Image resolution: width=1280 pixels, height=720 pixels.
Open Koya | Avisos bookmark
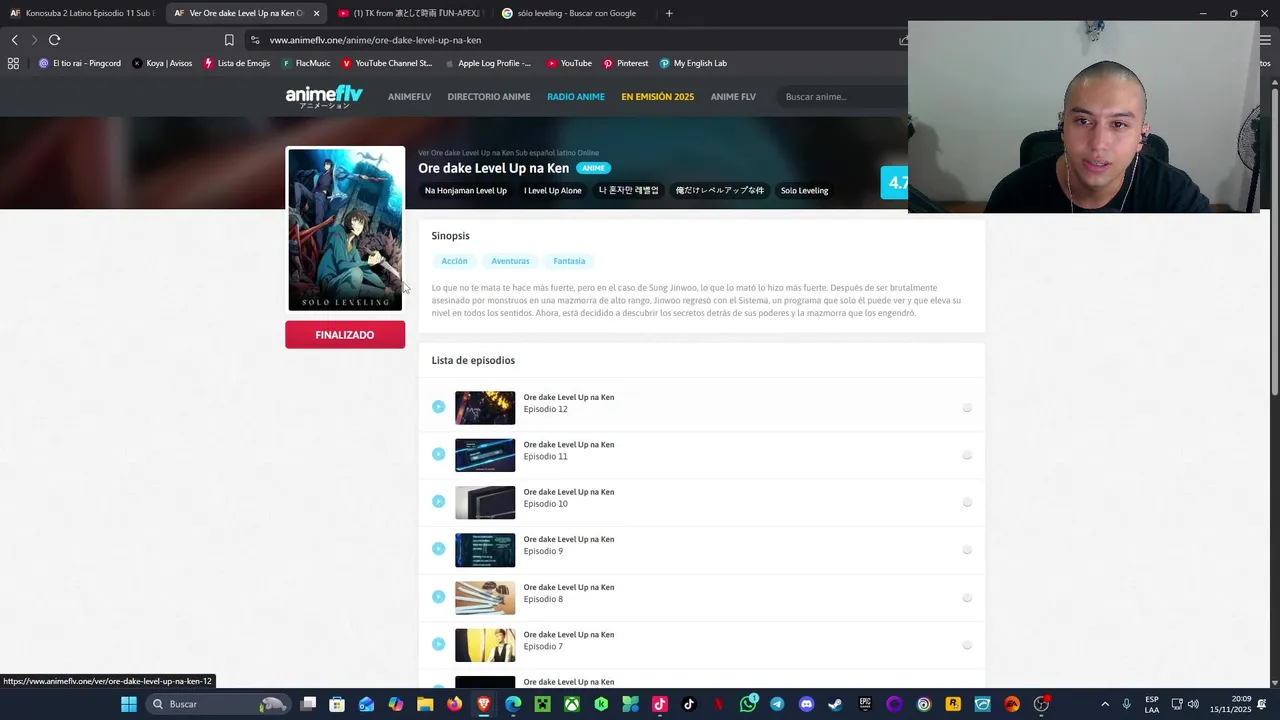[x=162, y=63]
